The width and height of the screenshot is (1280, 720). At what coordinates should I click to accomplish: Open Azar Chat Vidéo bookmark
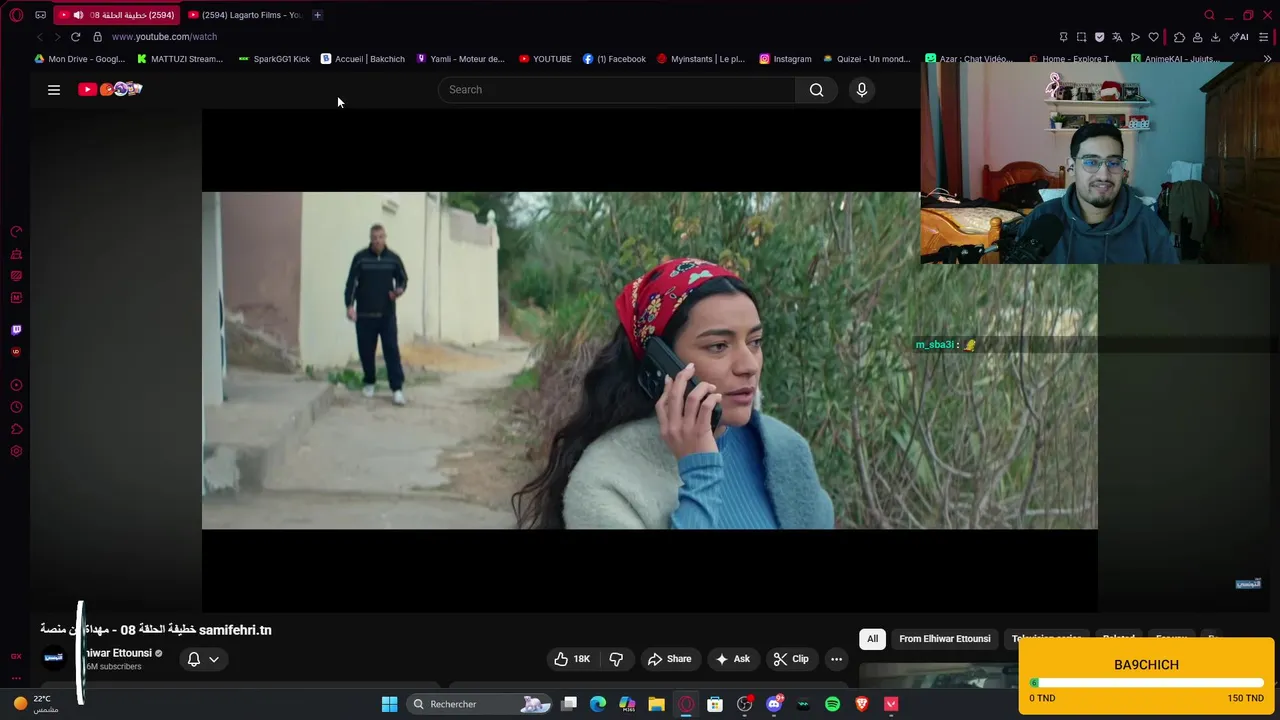[969, 59]
